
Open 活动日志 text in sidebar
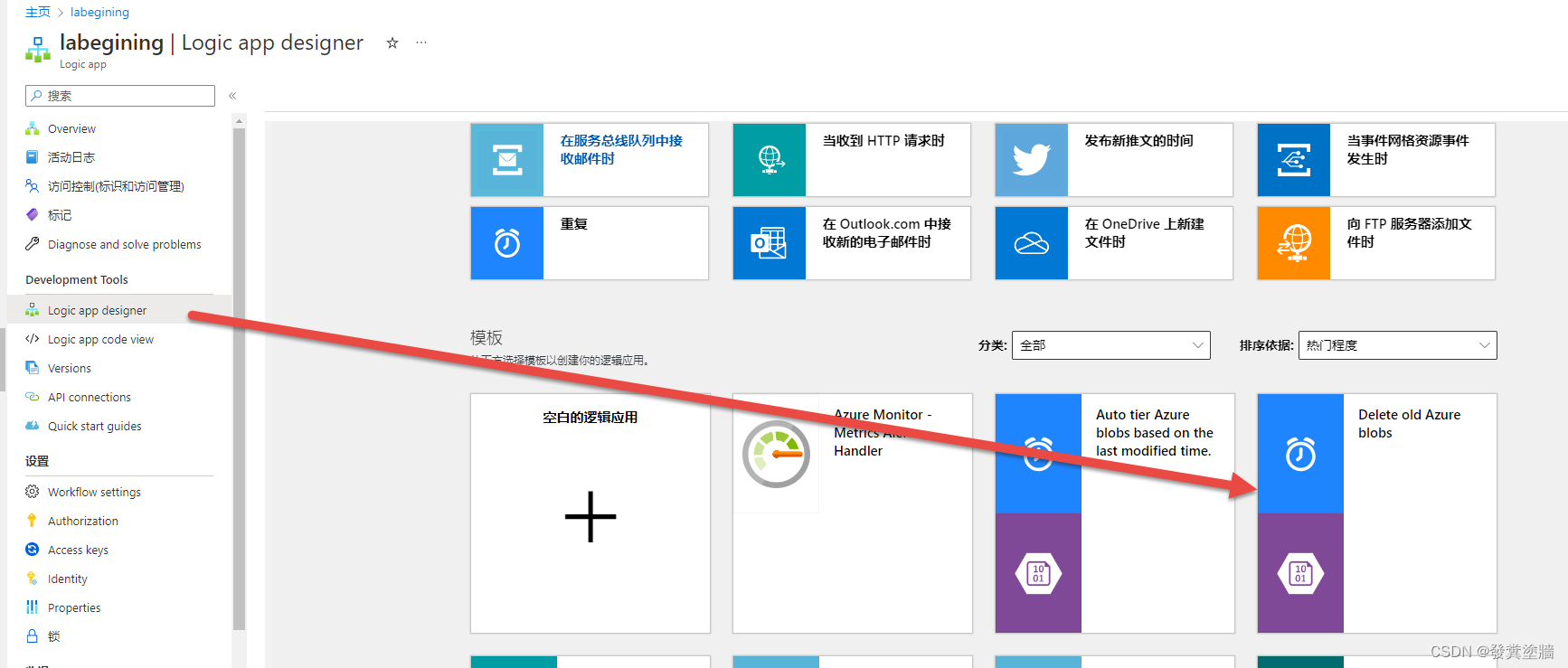tap(71, 157)
